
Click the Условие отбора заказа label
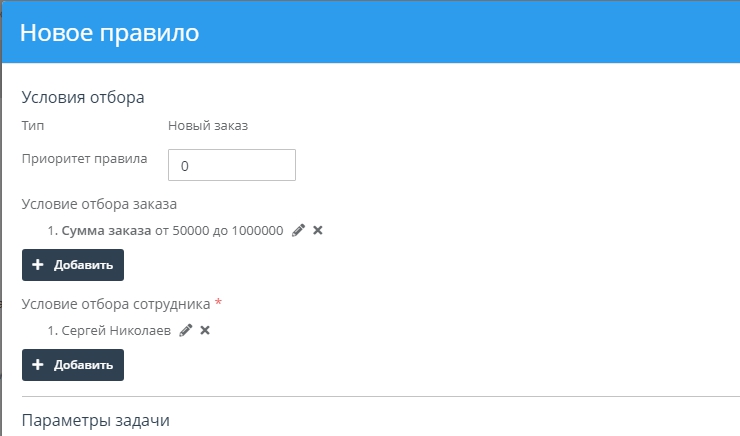[x=99, y=204]
